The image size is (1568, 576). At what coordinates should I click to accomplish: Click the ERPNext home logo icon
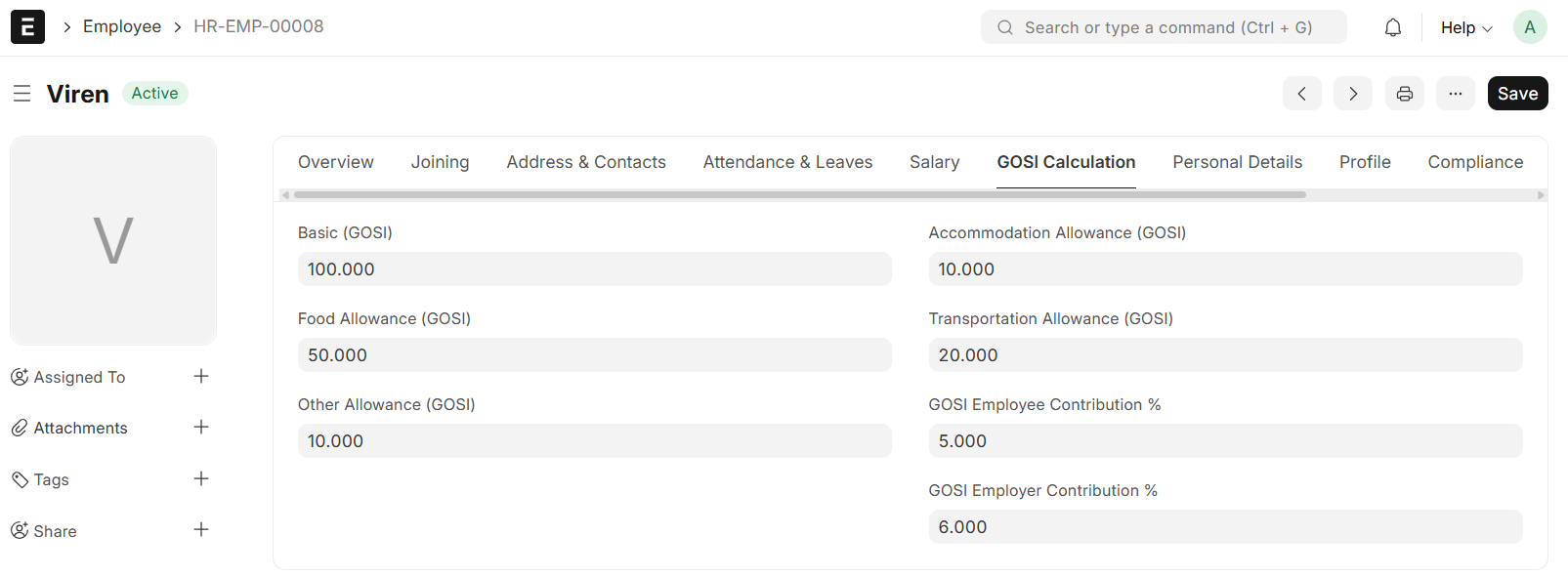(x=27, y=27)
